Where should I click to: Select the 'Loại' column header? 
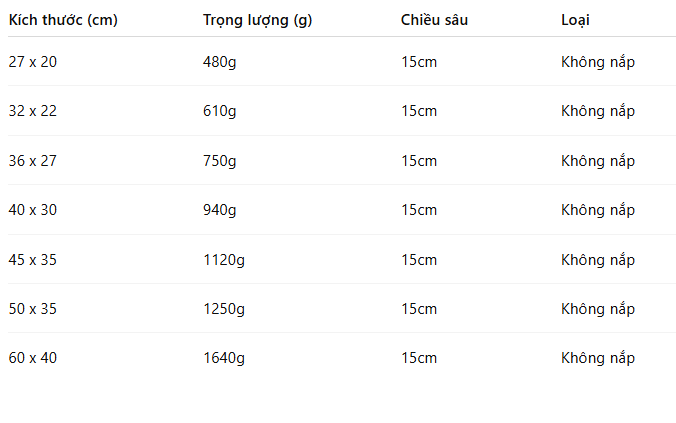pyautogui.click(x=576, y=20)
